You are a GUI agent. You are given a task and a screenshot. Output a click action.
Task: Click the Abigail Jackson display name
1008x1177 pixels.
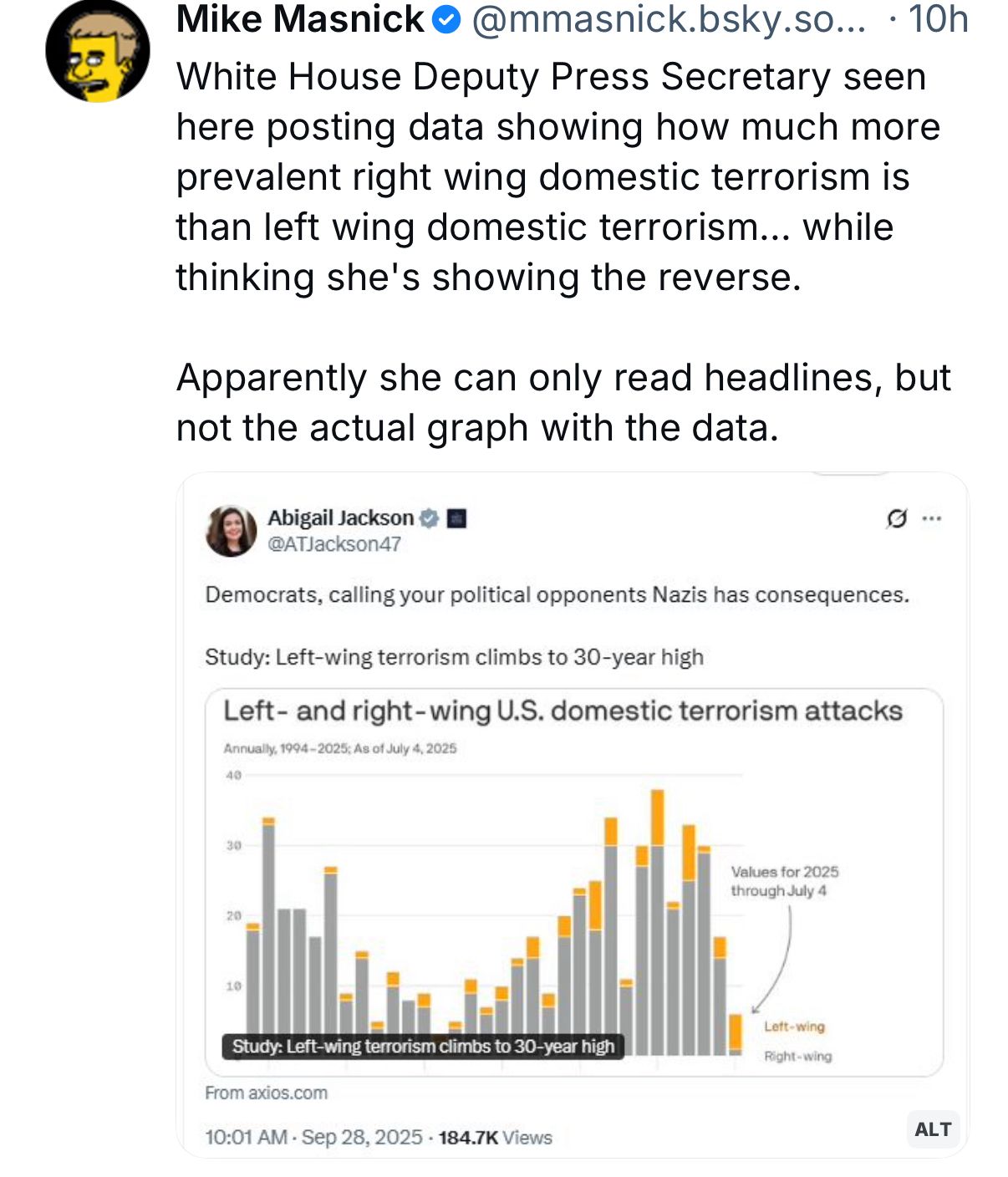tap(340, 518)
